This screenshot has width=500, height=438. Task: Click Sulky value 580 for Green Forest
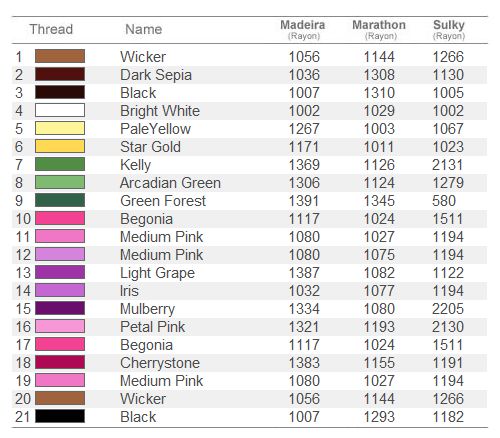click(x=444, y=201)
